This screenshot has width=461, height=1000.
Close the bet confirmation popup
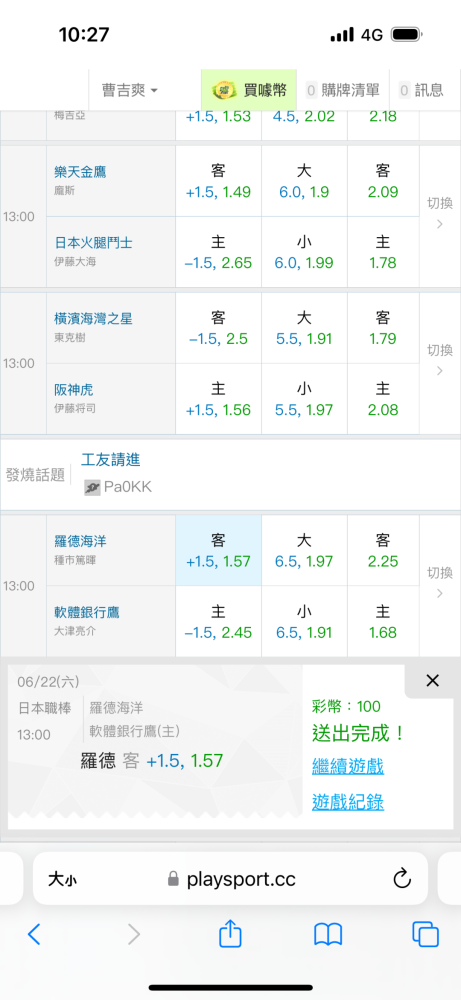(x=432, y=681)
